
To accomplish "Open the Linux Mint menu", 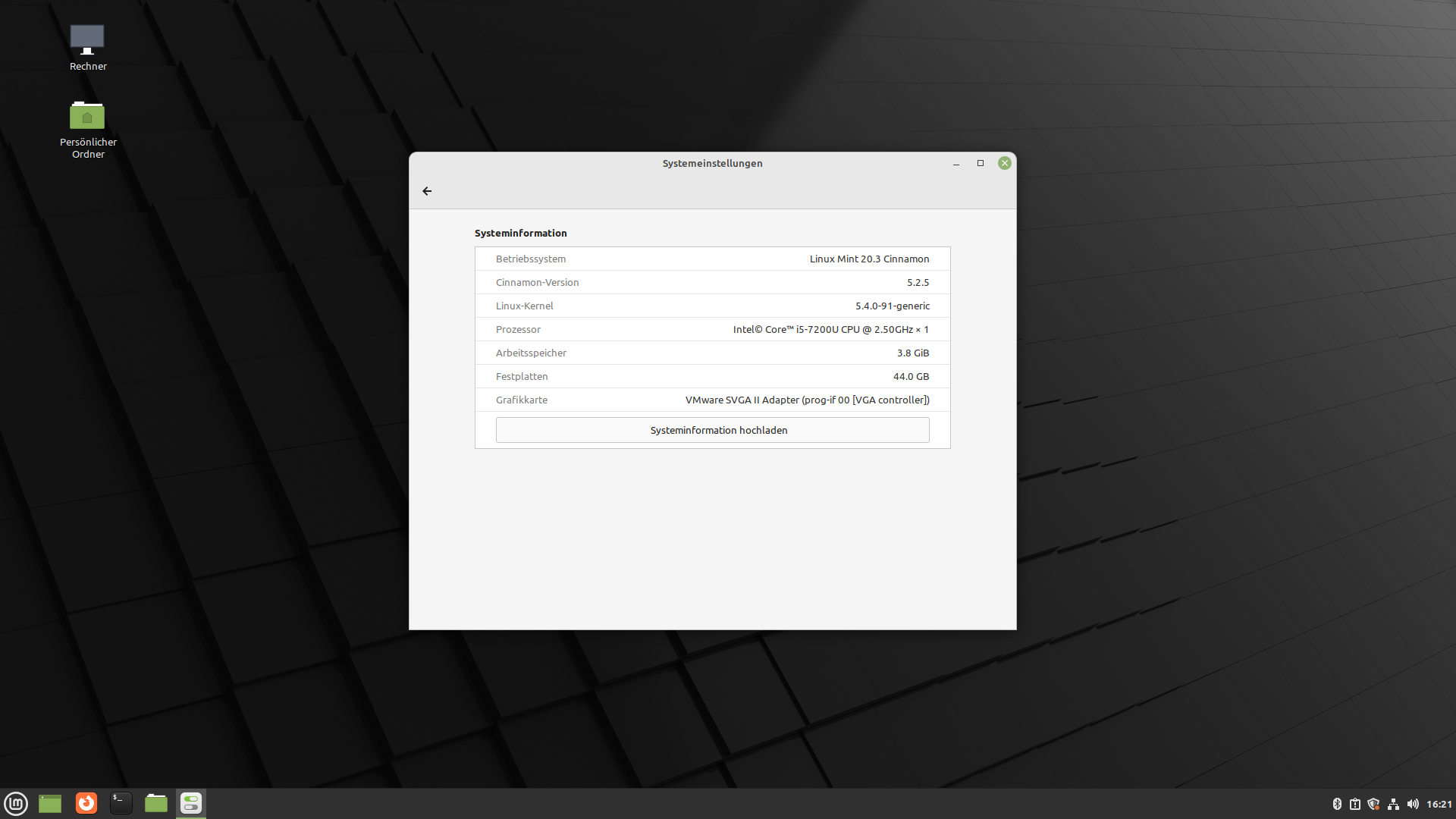I will [x=16, y=803].
